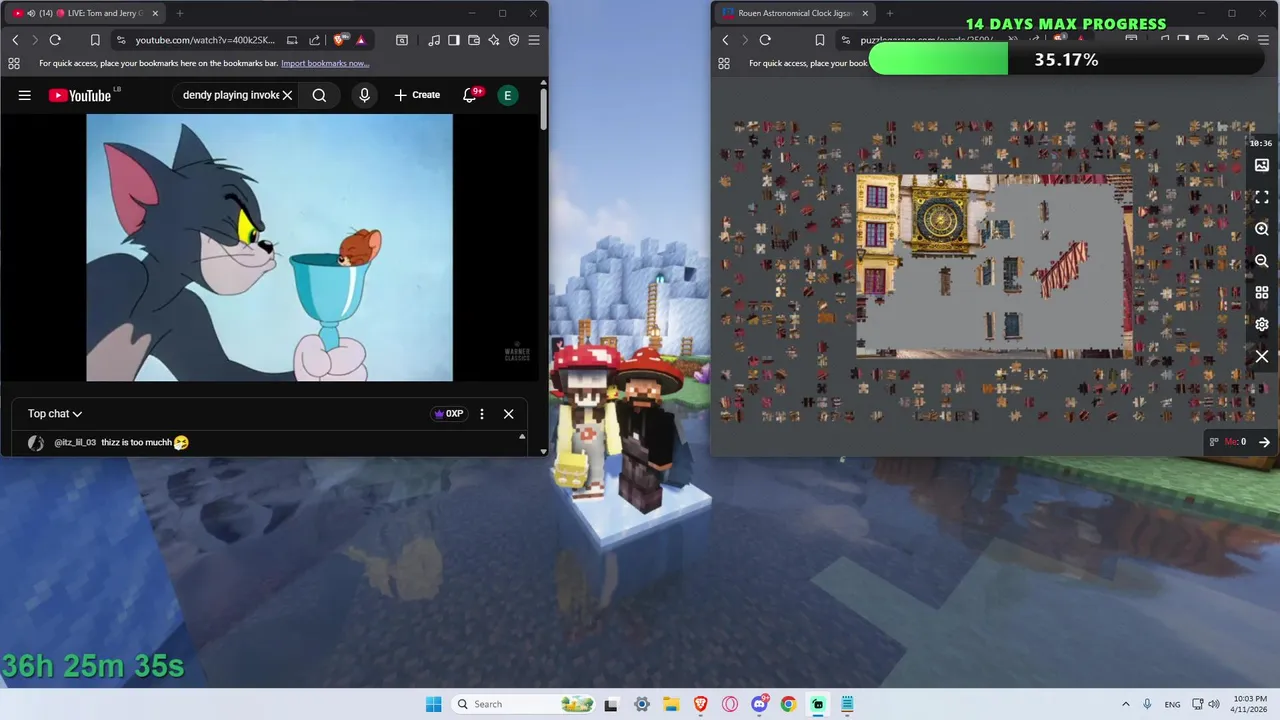Click the Create button on YouTube
Image resolution: width=1280 pixels, height=720 pixels.
(417, 95)
